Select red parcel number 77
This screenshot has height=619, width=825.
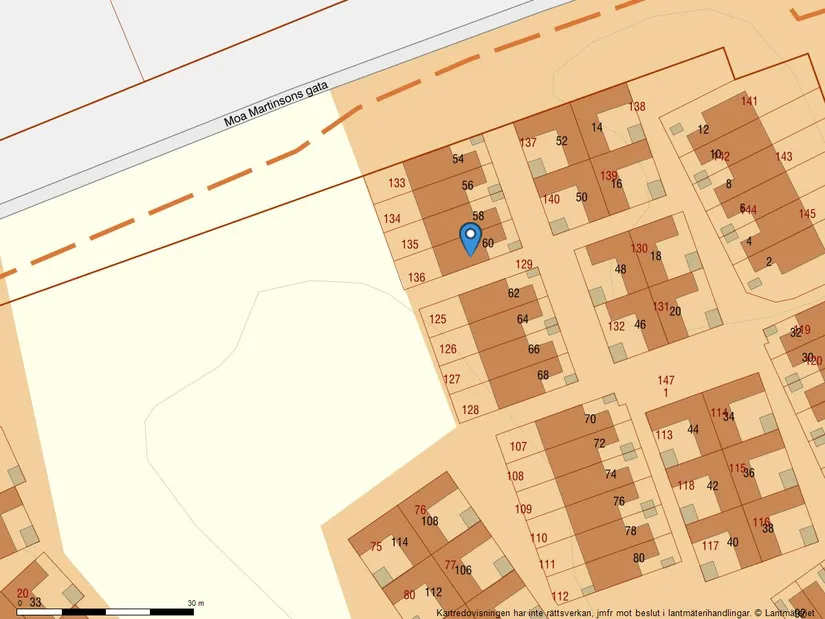click(x=450, y=565)
